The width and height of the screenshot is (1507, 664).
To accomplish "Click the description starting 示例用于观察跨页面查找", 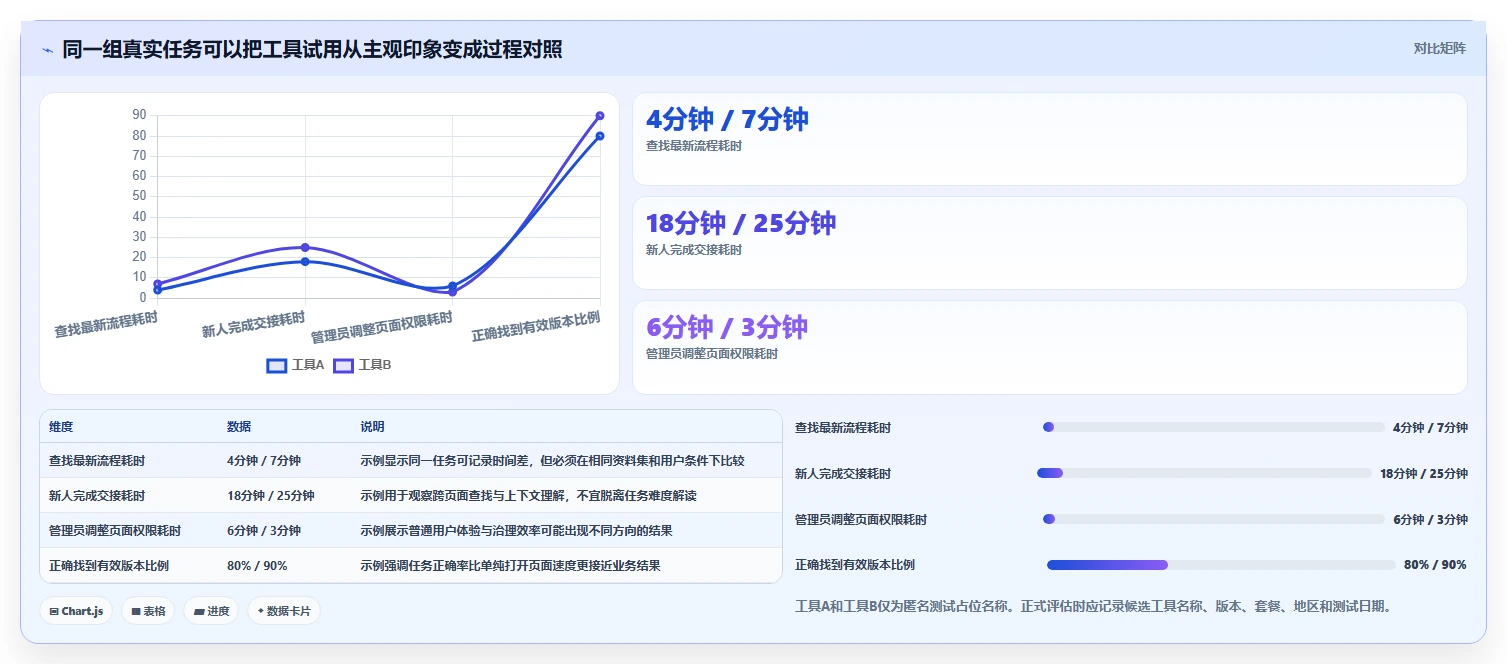I will coord(528,495).
